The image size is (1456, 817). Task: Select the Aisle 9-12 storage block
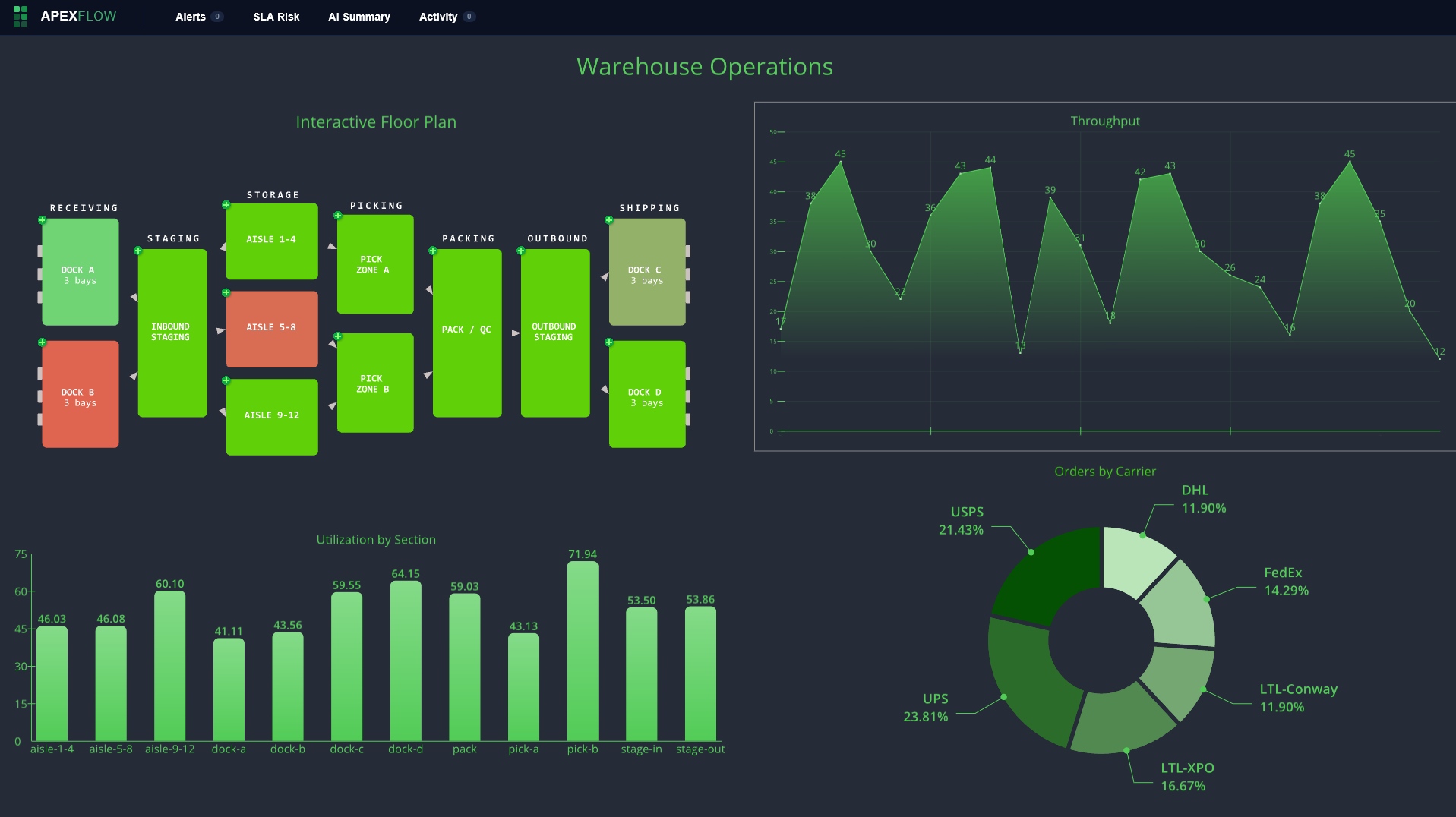pyautogui.click(x=272, y=417)
